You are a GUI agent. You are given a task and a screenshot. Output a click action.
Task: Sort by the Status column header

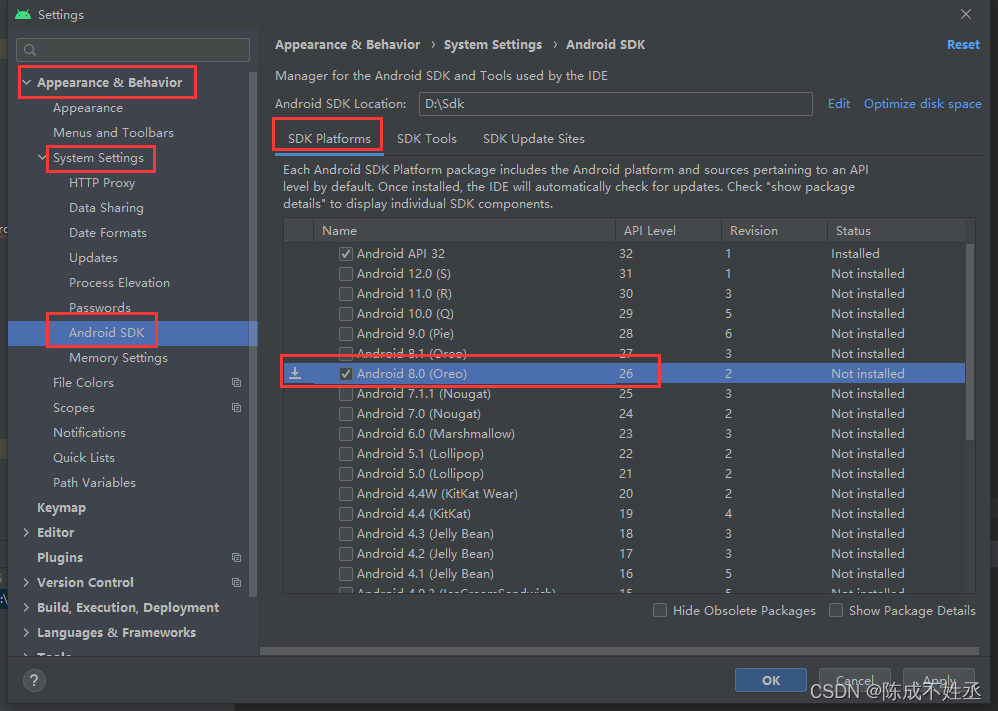[896, 230]
